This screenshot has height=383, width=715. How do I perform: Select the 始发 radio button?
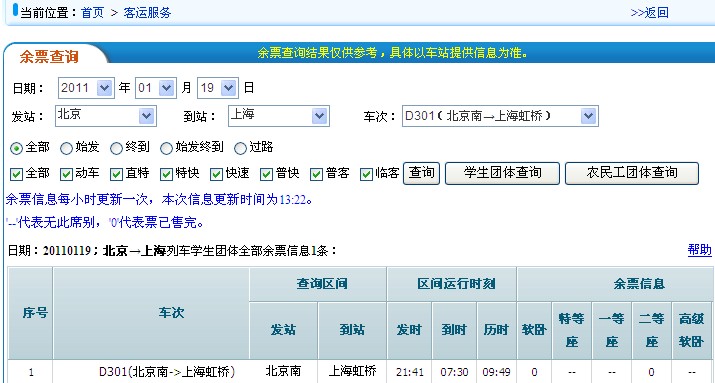67,149
